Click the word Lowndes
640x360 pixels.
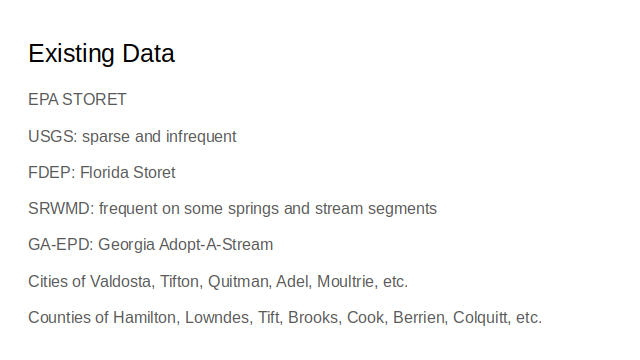[x=219, y=318]
